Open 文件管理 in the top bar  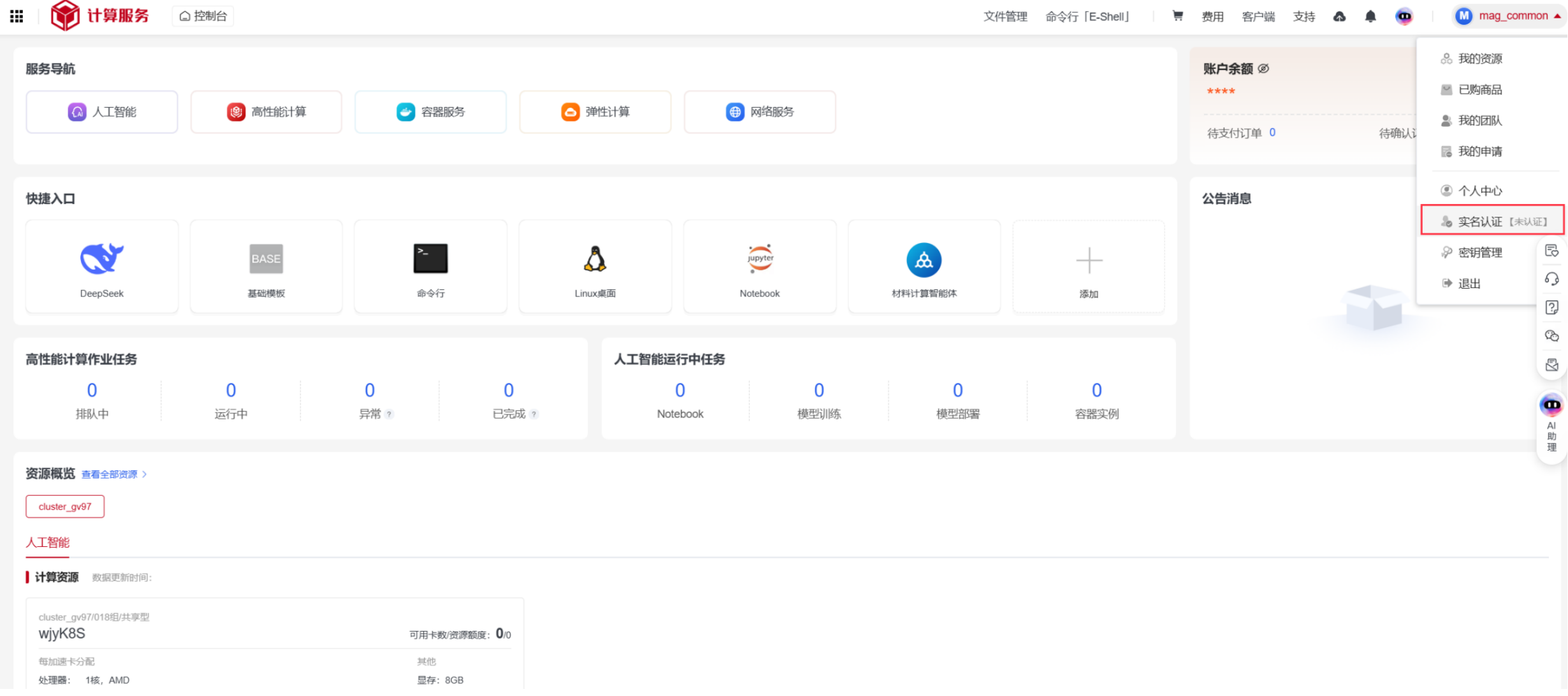tap(1005, 16)
